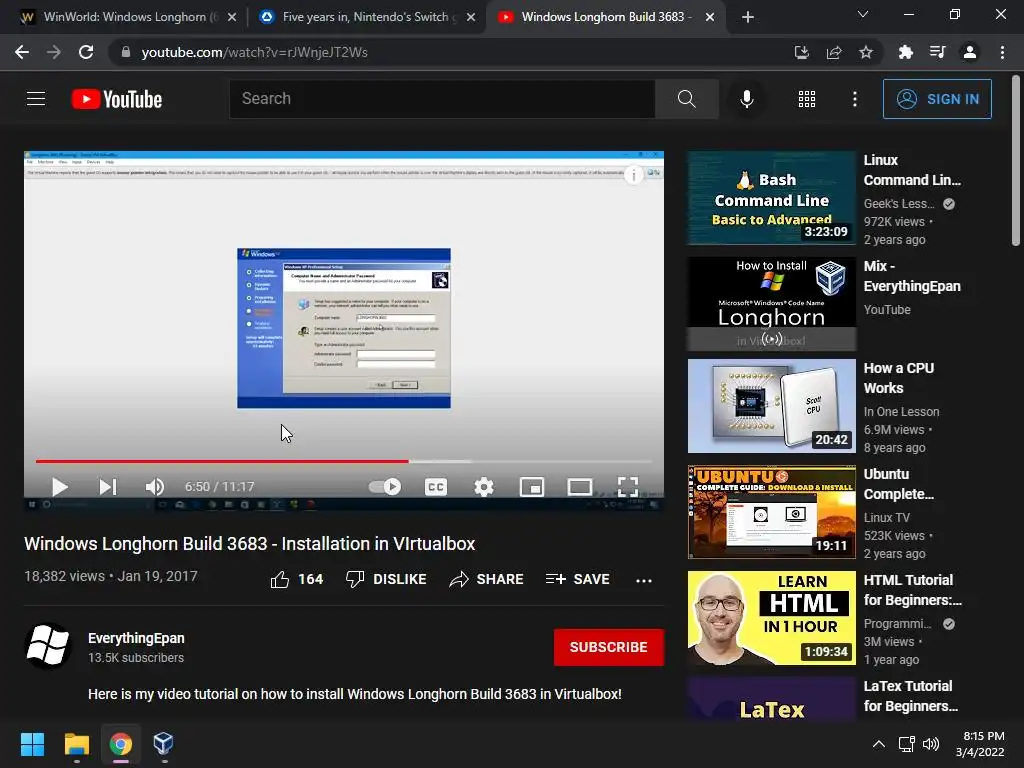The height and width of the screenshot is (768, 1024).
Task: Bookmark this page with star
Action: 866,52
